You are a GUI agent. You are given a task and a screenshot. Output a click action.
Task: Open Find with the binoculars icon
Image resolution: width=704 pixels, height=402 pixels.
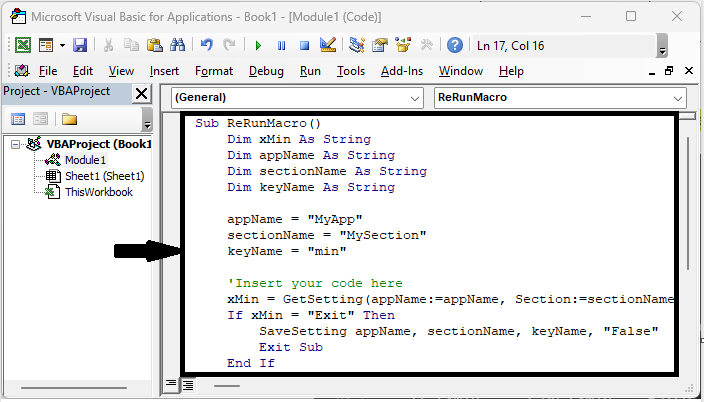178,45
